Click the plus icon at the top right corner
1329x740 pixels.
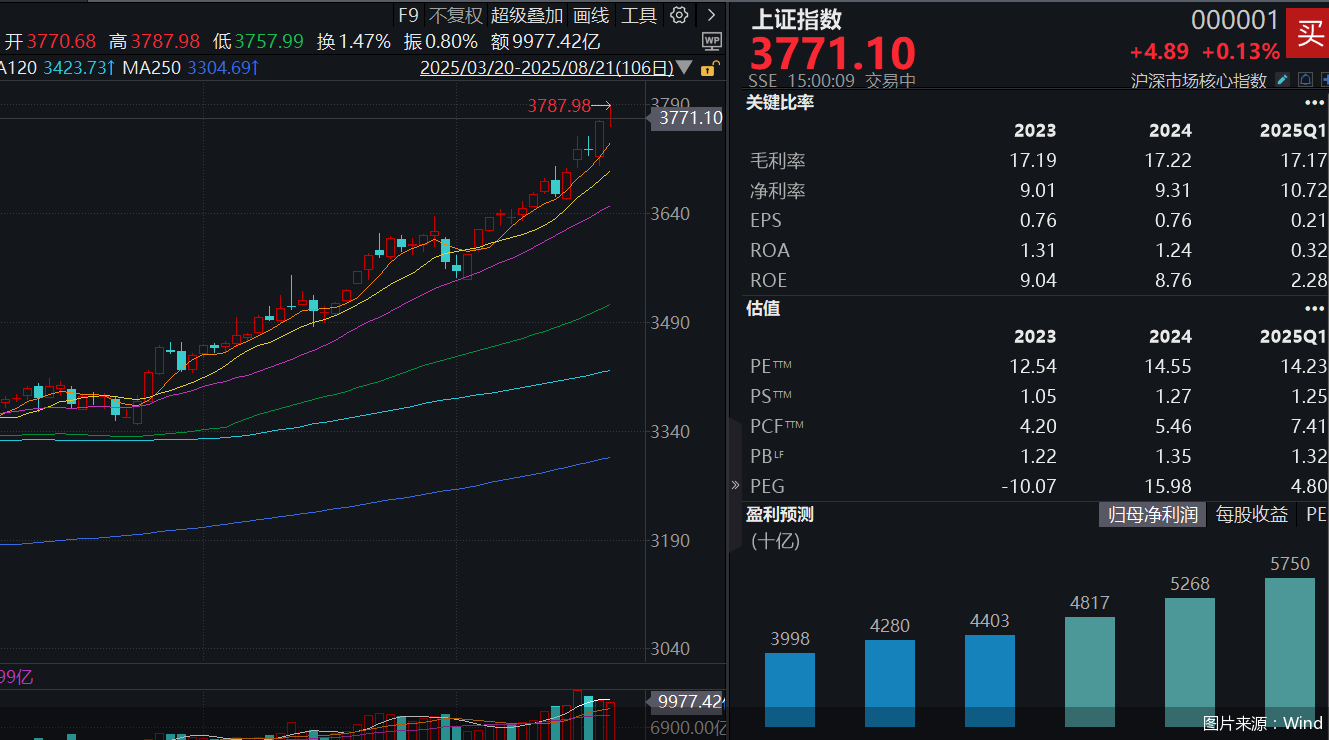[x=1325, y=79]
